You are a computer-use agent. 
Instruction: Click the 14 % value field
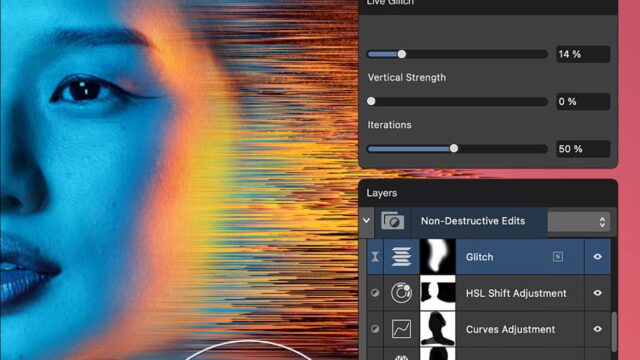583,54
